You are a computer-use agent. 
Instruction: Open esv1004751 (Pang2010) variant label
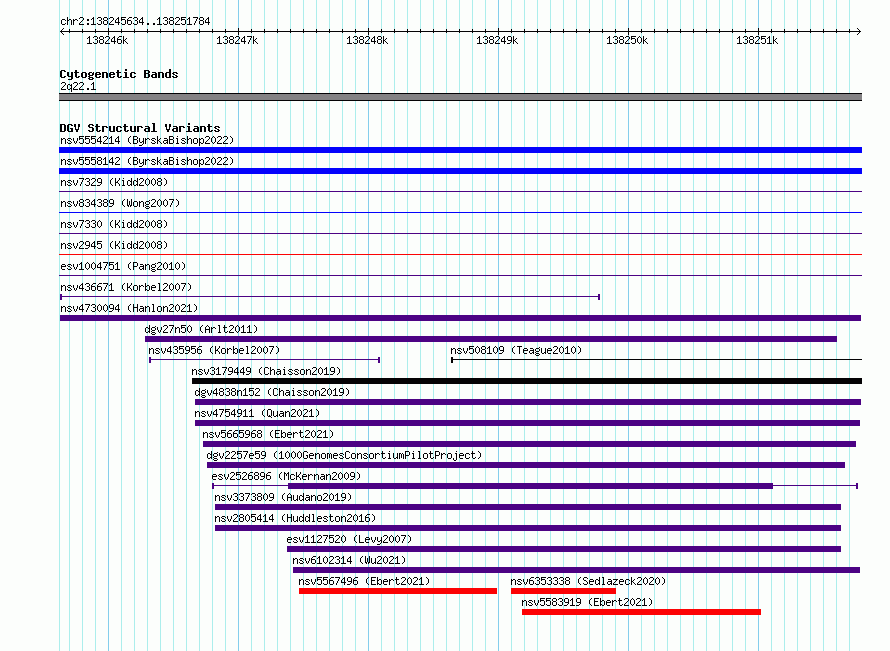[123, 266]
